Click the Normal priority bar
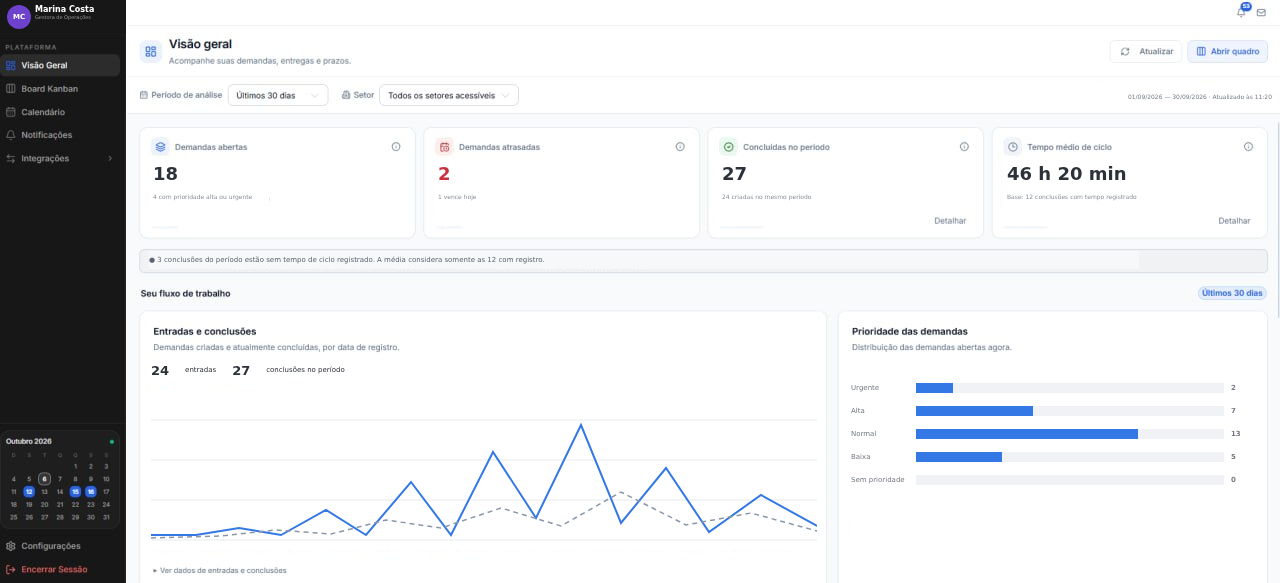Viewport: 1280px width, 583px height. pyautogui.click(x=1027, y=434)
